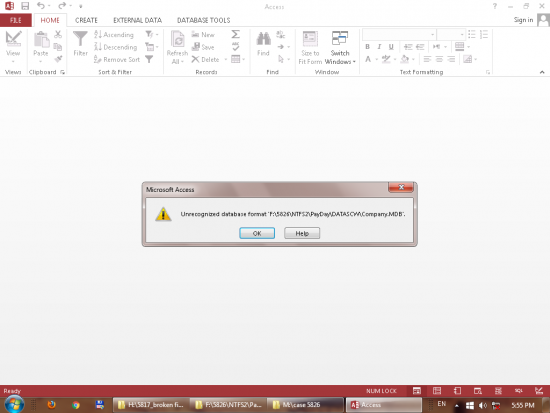The height and width of the screenshot is (413, 550).
Task: Click the Paste icon
Action: 41,39
